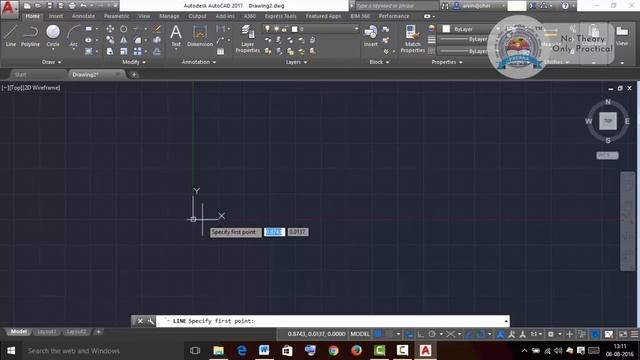The image size is (640, 360).
Task: Switch to the Output ribbon tab
Action: (197, 16)
